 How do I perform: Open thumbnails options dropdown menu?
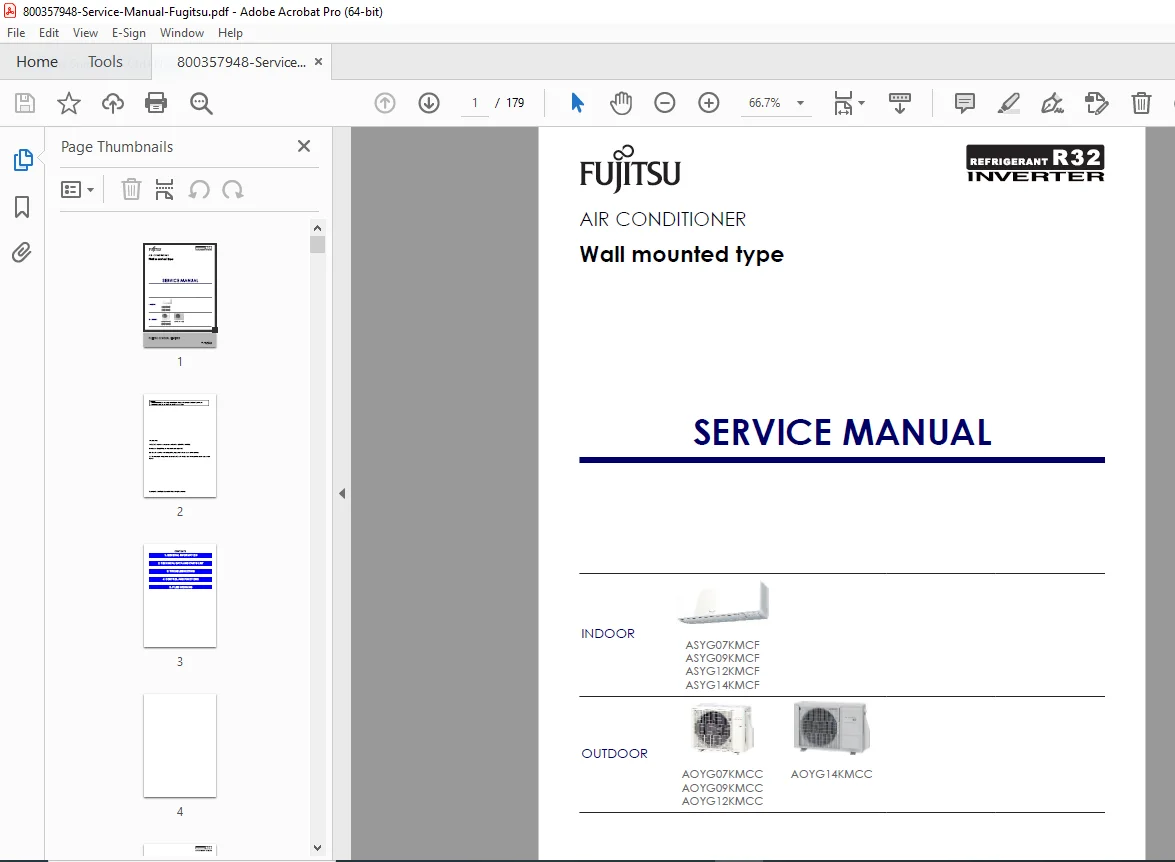77,190
